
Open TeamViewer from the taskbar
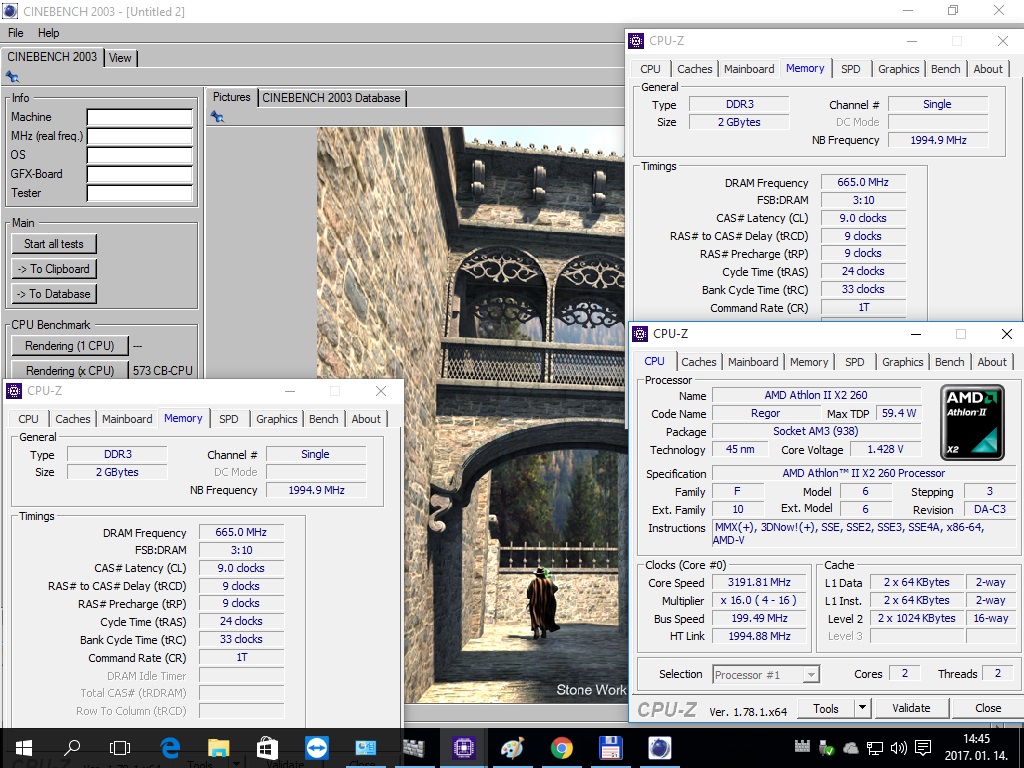pos(317,748)
